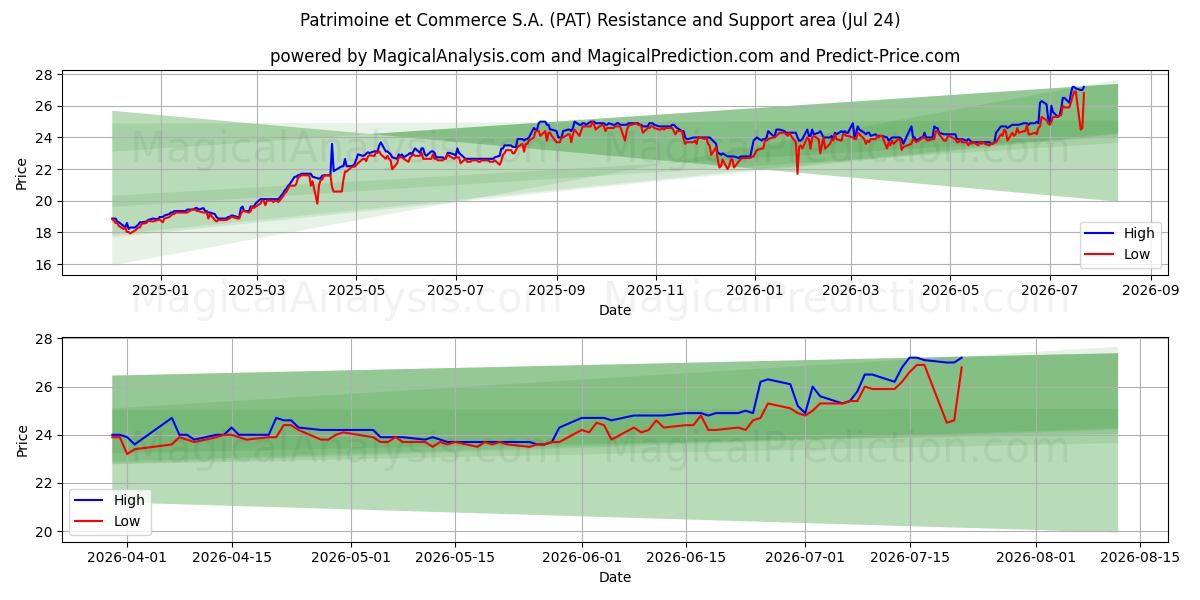Click the '18' price tick on top chart
This screenshot has height=600, width=1200.
click(x=46, y=233)
